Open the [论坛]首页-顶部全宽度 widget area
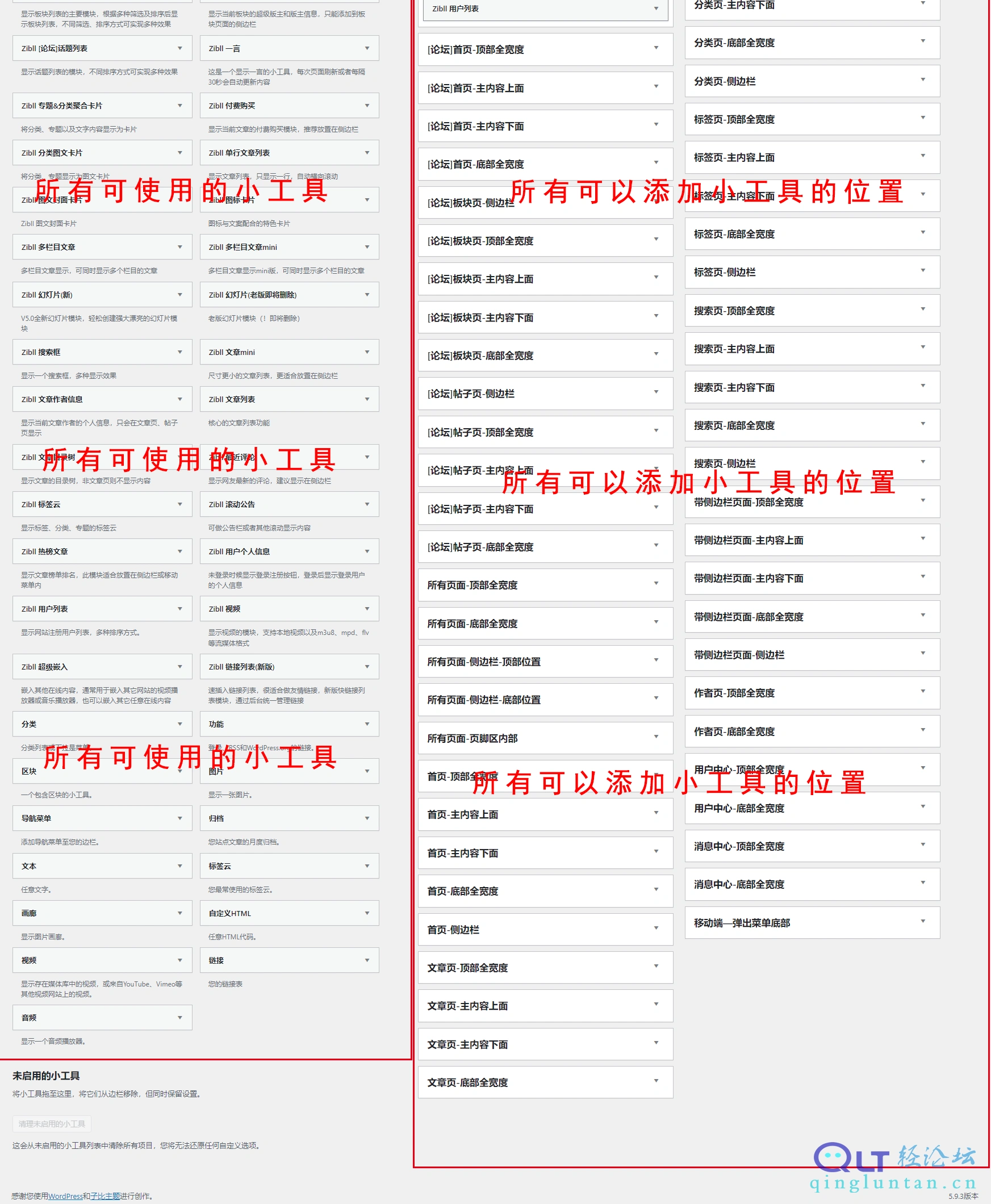991x1204 pixels. [545, 49]
